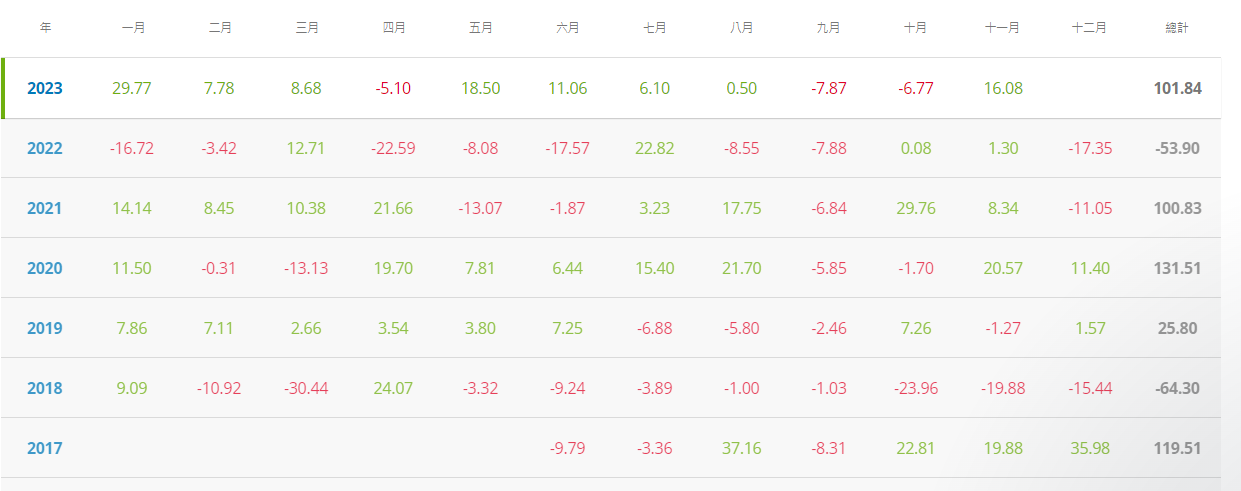Select the 2018 year link
This screenshot has height=491, width=1241.
click(45, 388)
